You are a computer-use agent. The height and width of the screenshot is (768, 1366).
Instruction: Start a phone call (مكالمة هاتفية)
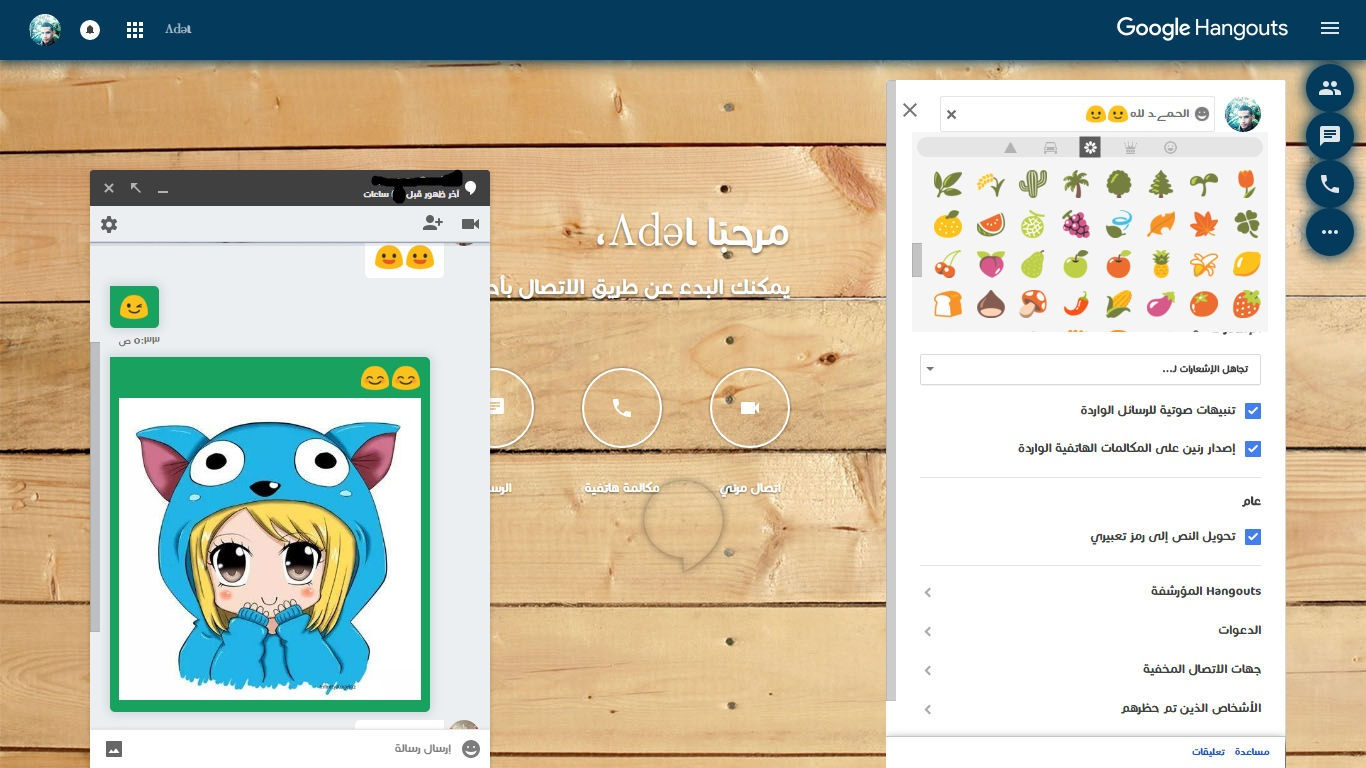[x=622, y=408]
